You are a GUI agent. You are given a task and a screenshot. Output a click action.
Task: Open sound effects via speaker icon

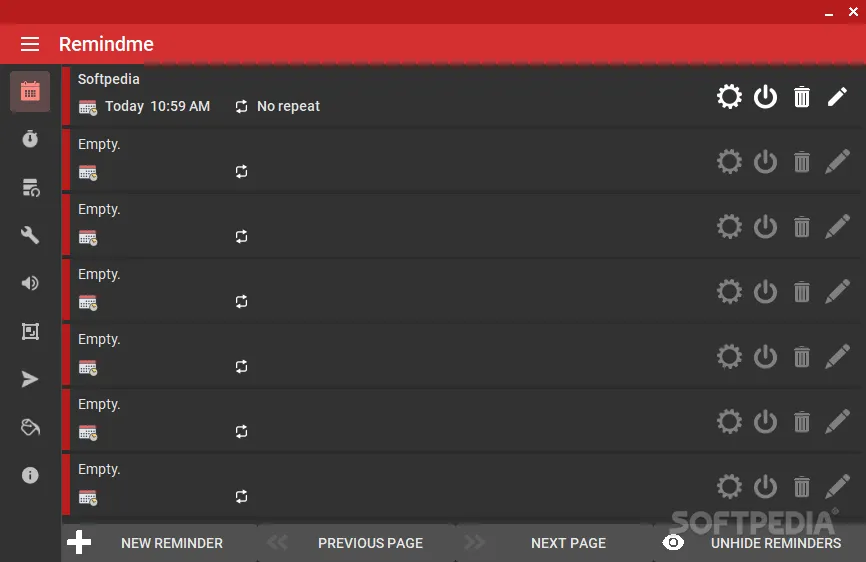(30, 283)
